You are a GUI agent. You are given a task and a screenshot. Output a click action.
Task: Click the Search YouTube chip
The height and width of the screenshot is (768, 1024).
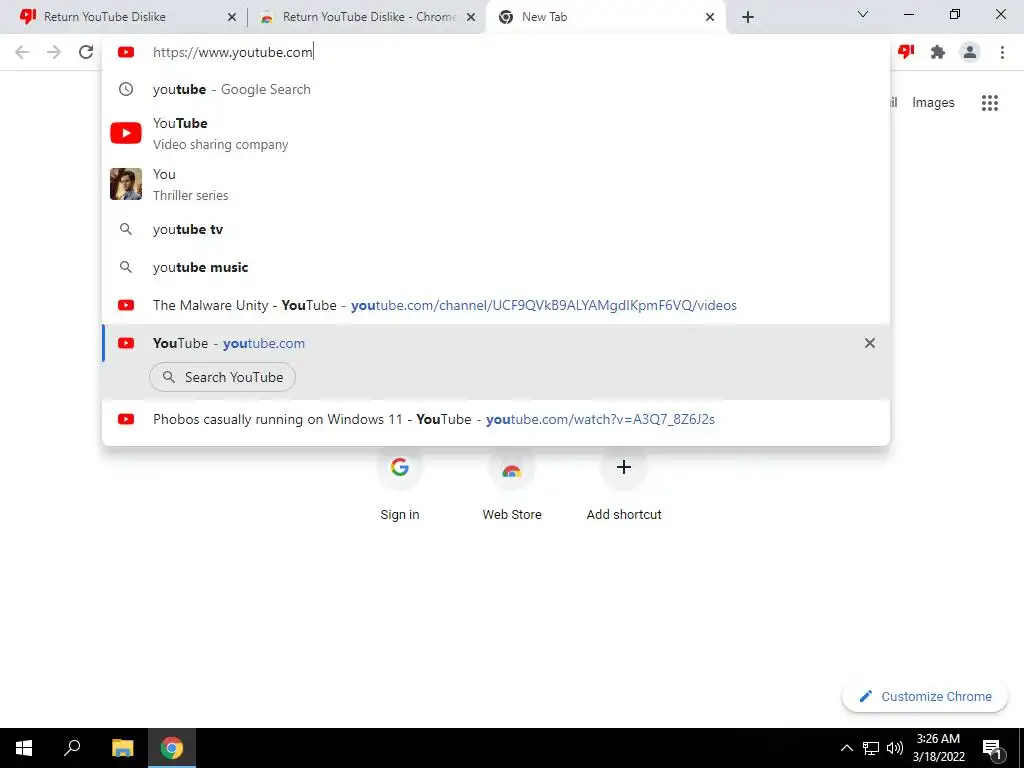point(222,377)
